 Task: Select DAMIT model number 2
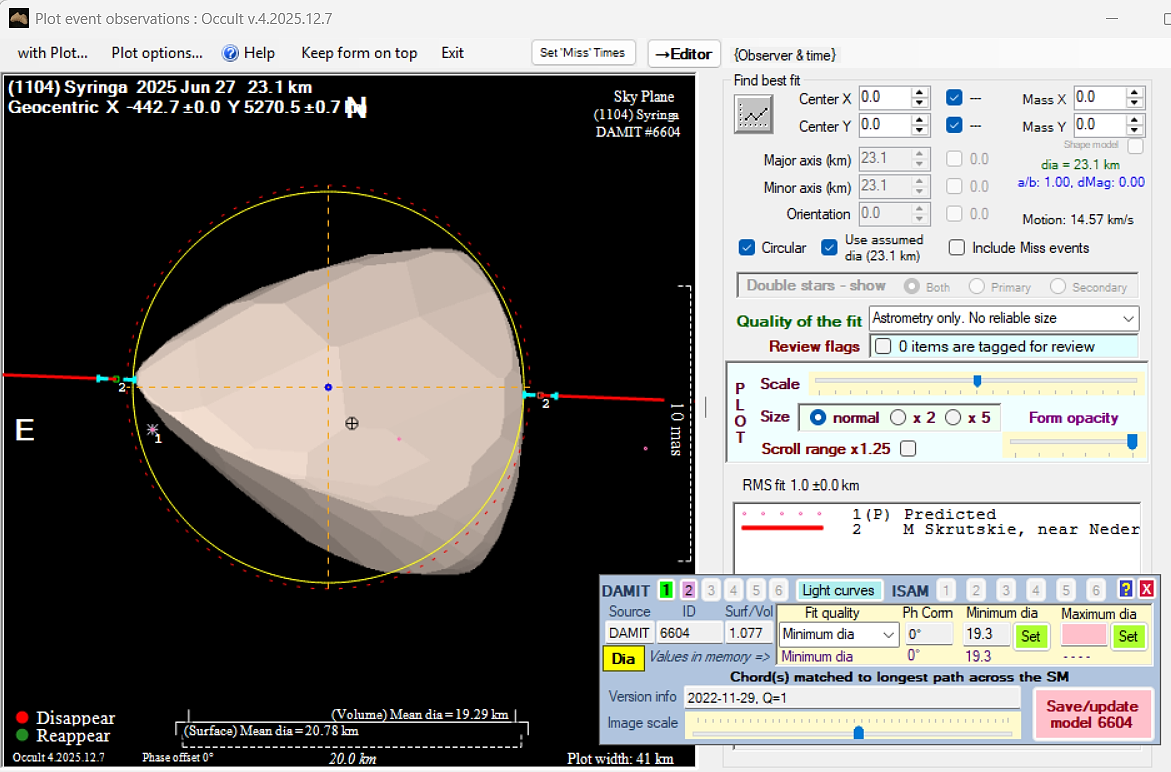click(688, 590)
